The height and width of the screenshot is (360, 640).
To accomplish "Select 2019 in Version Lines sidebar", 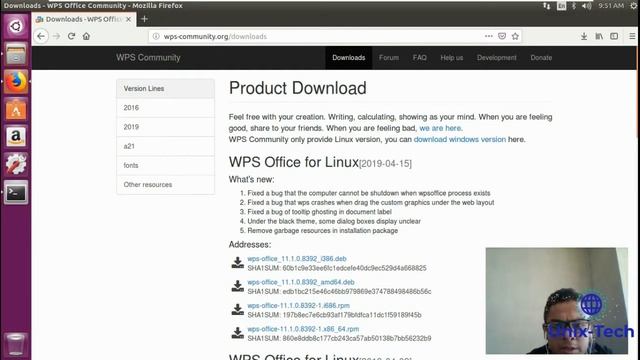I will [165, 127].
